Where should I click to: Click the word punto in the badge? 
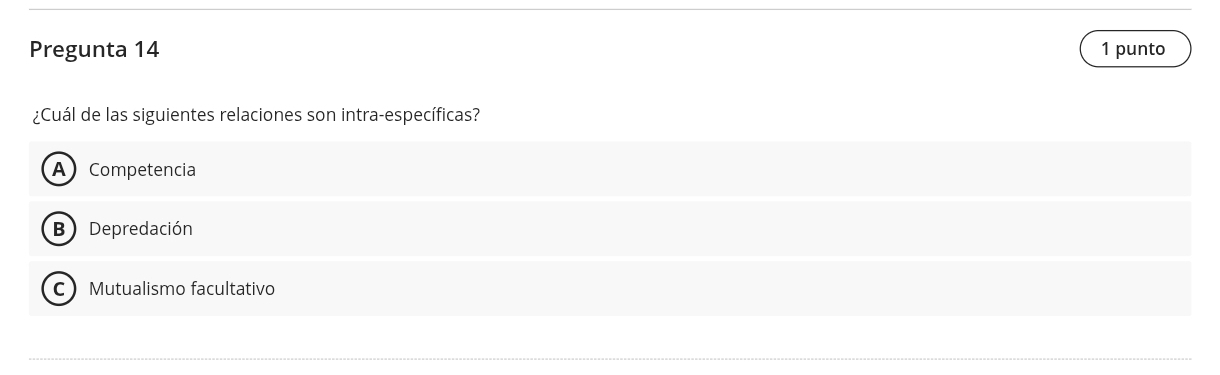point(1140,49)
